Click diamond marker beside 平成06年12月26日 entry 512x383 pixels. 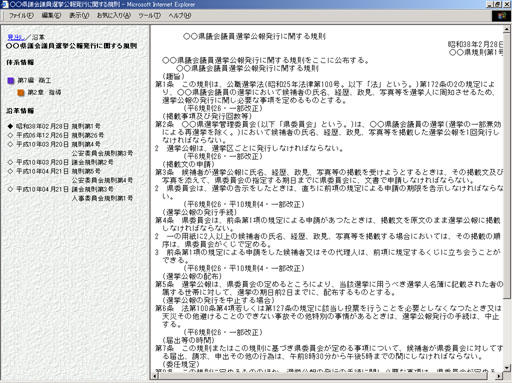[x=10, y=135]
